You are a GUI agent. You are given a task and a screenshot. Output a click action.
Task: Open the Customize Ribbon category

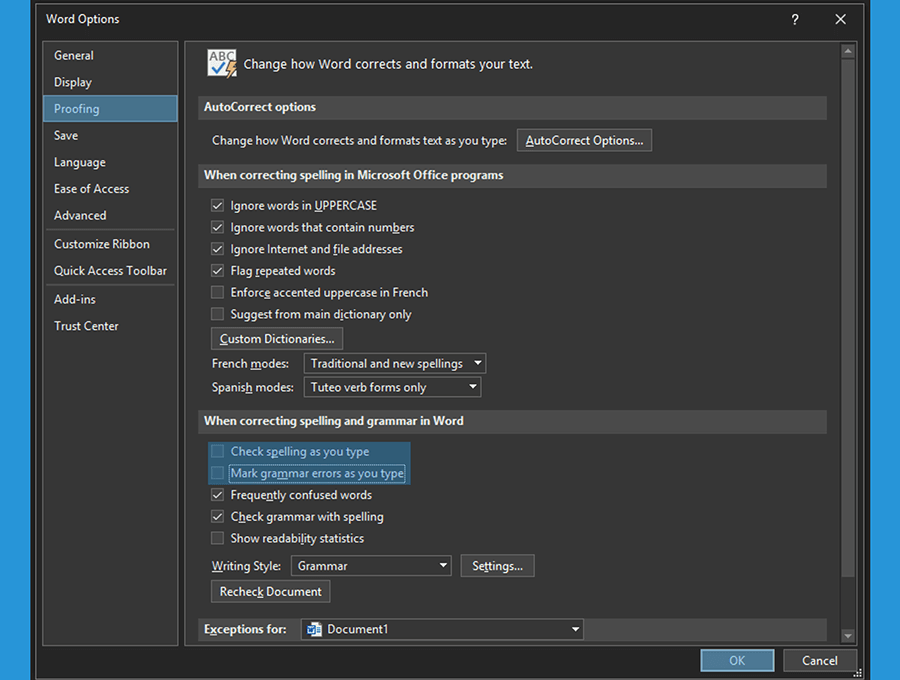[x=110, y=244]
